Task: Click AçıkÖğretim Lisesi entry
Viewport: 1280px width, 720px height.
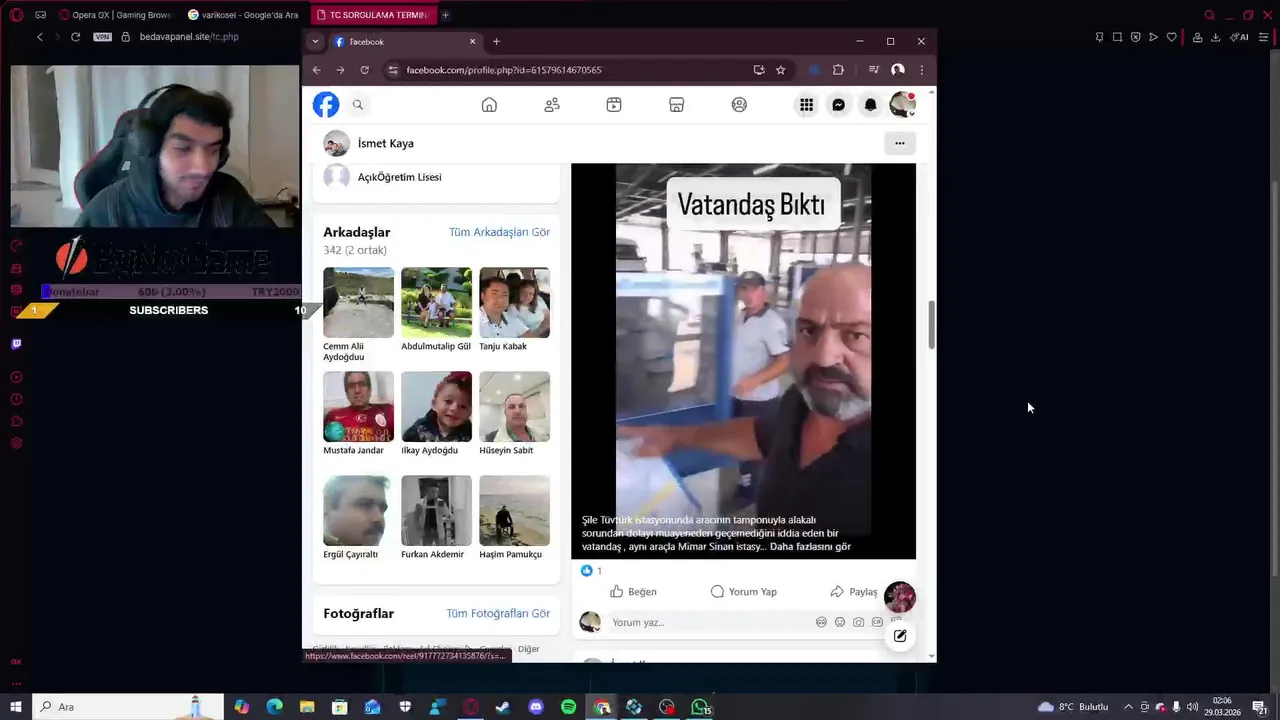Action: pos(399,177)
